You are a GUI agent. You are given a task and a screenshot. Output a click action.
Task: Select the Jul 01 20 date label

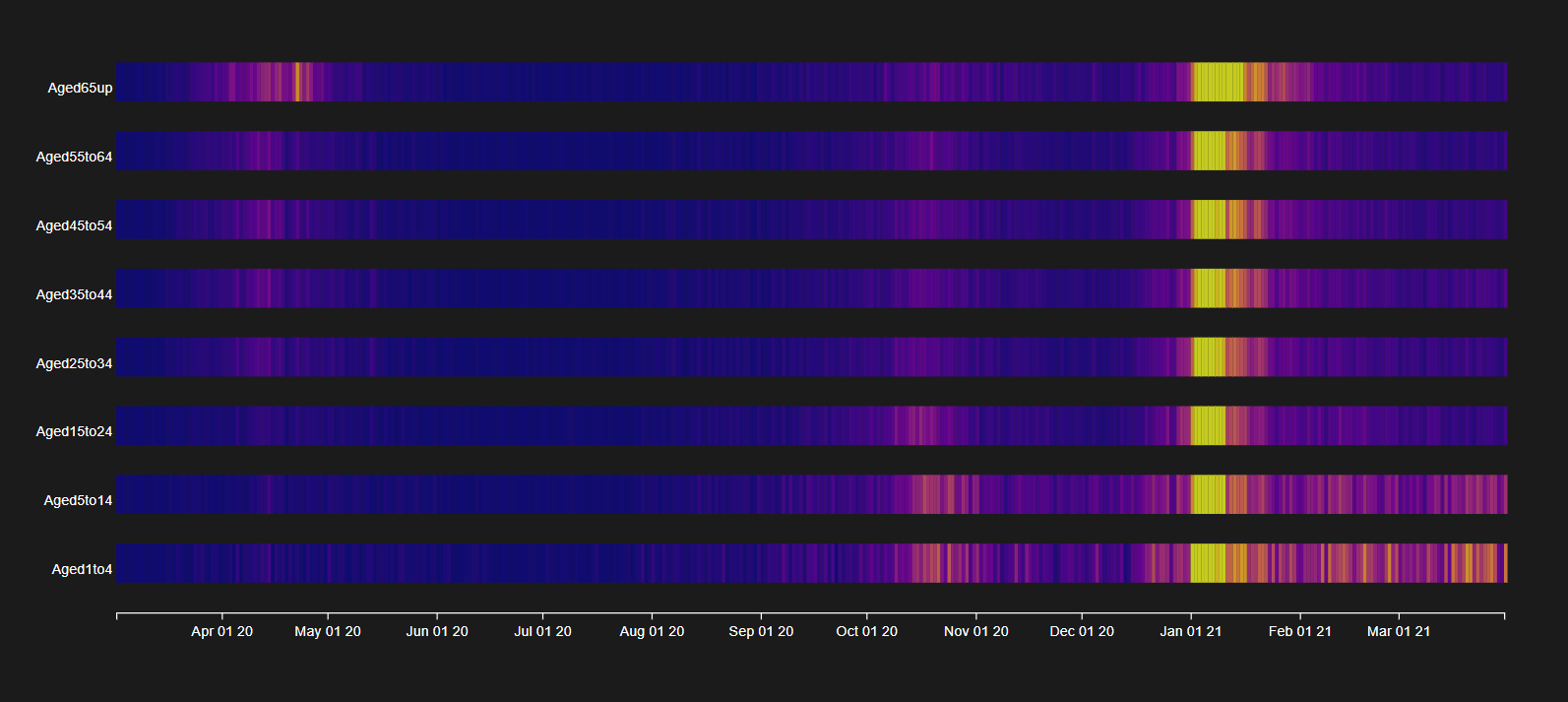(542, 631)
